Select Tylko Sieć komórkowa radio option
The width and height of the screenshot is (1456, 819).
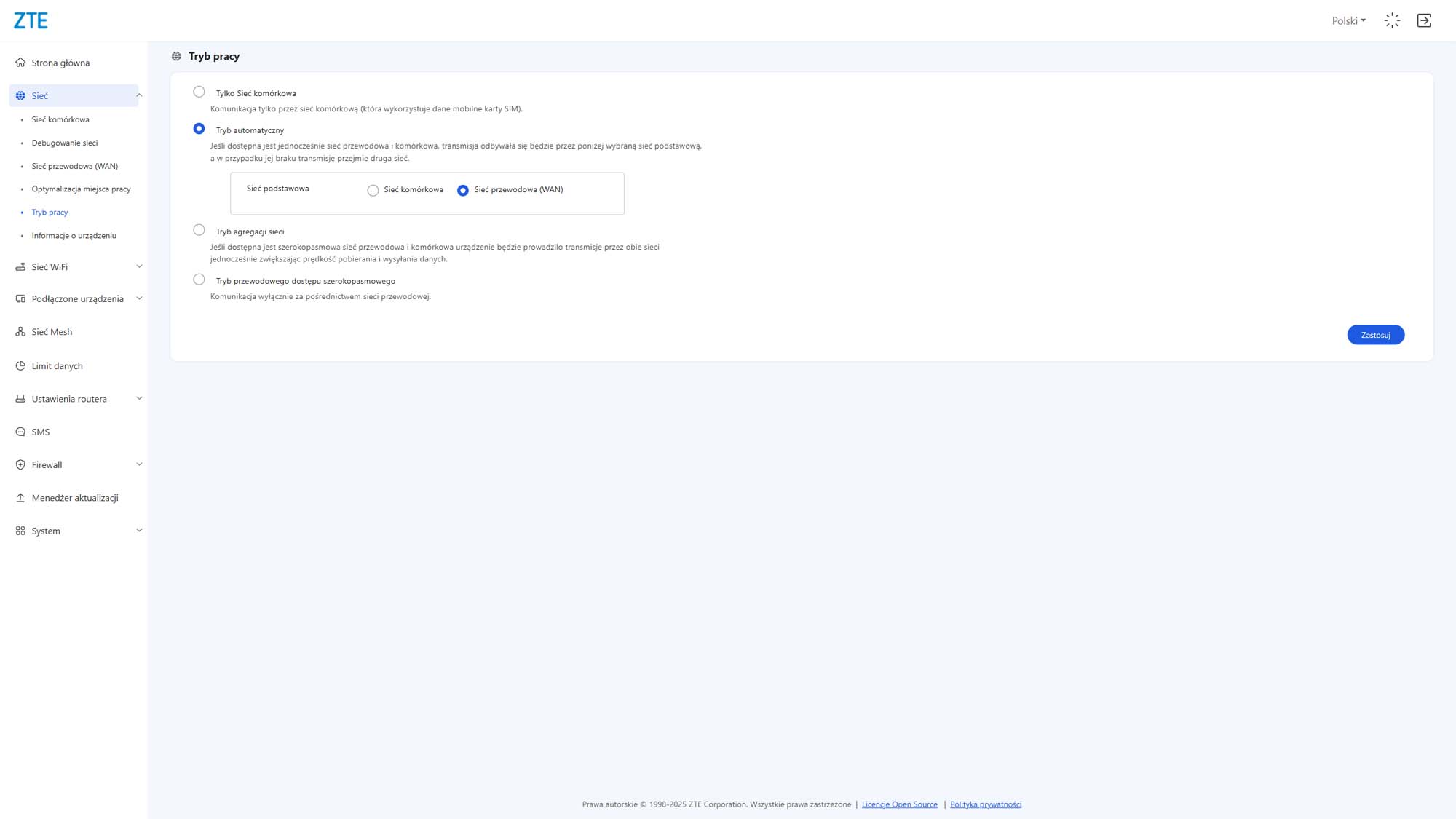click(x=199, y=92)
